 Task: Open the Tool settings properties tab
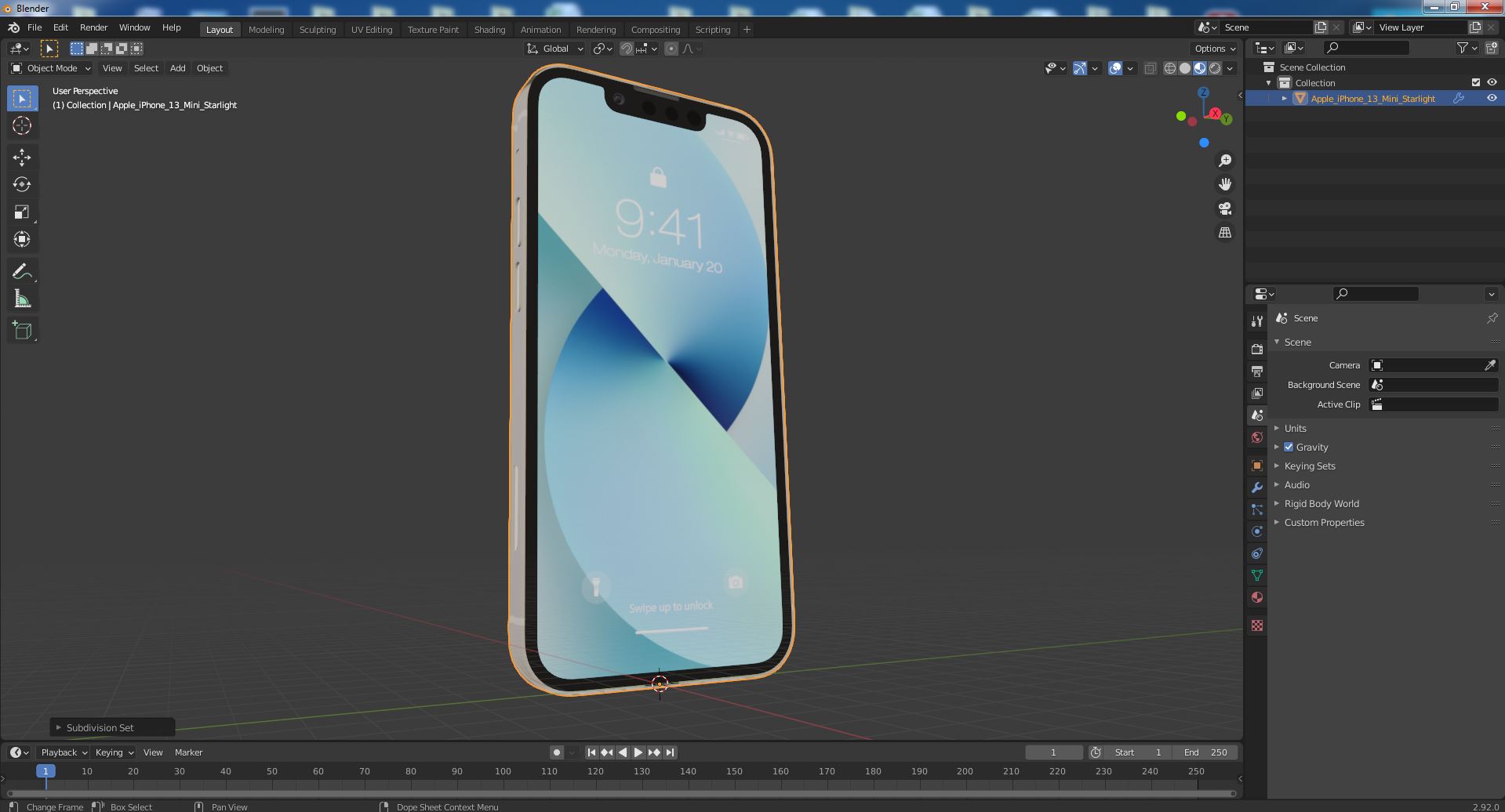coord(1257,321)
